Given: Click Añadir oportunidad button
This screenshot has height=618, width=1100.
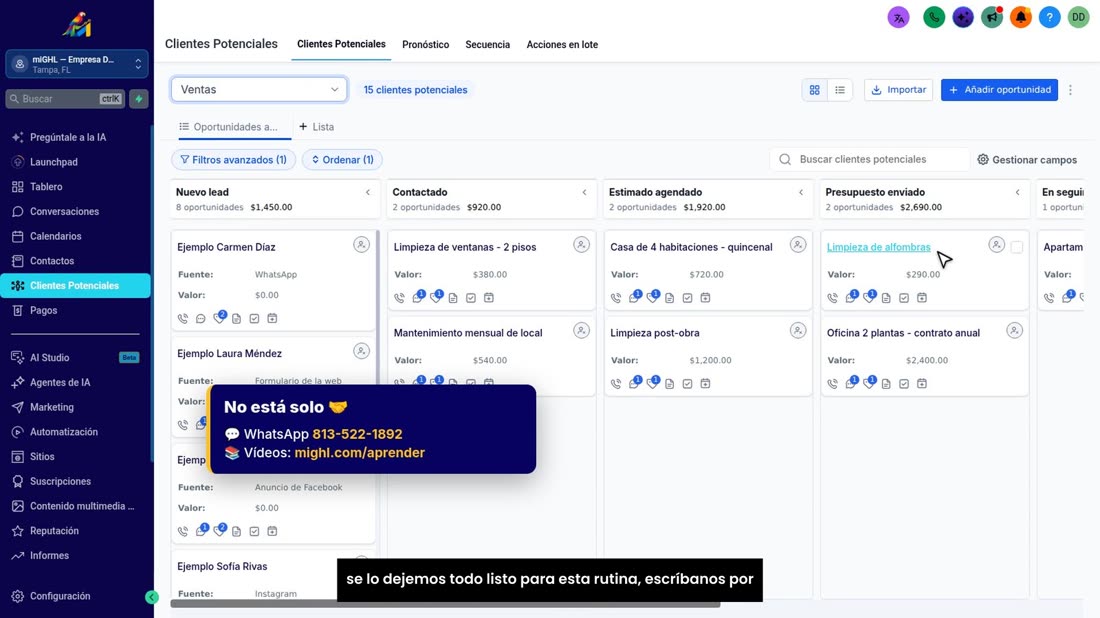Looking at the screenshot, I should tap(999, 90).
